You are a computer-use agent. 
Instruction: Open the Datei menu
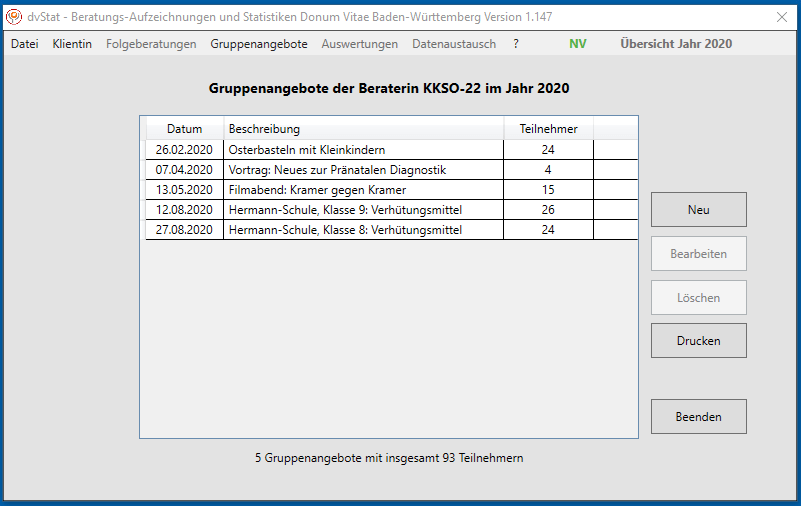[x=24, y=44]
